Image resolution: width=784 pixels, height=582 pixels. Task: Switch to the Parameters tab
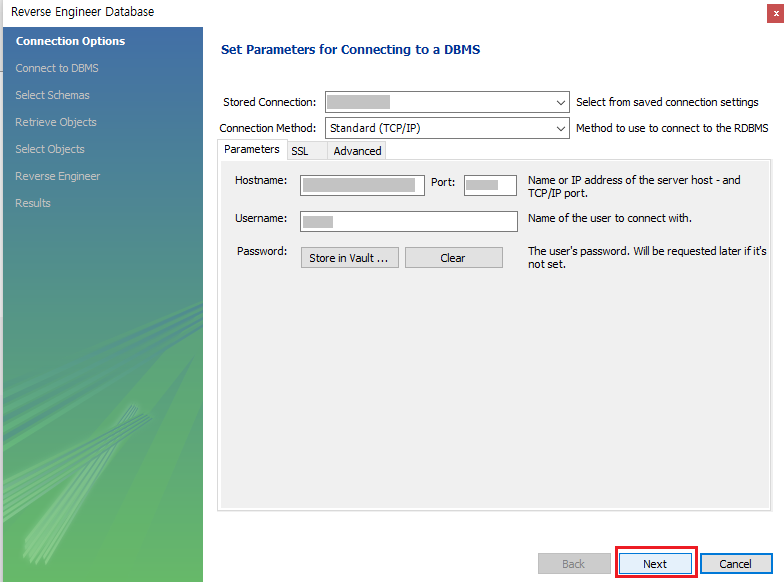coord(252,149)
